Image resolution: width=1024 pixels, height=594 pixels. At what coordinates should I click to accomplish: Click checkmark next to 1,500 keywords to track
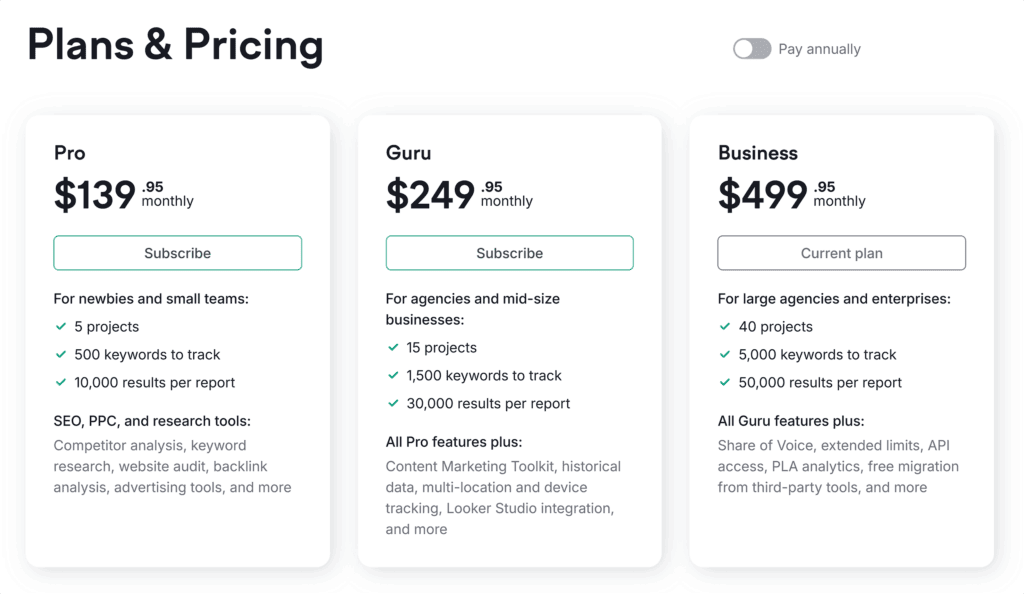[392, 376]
